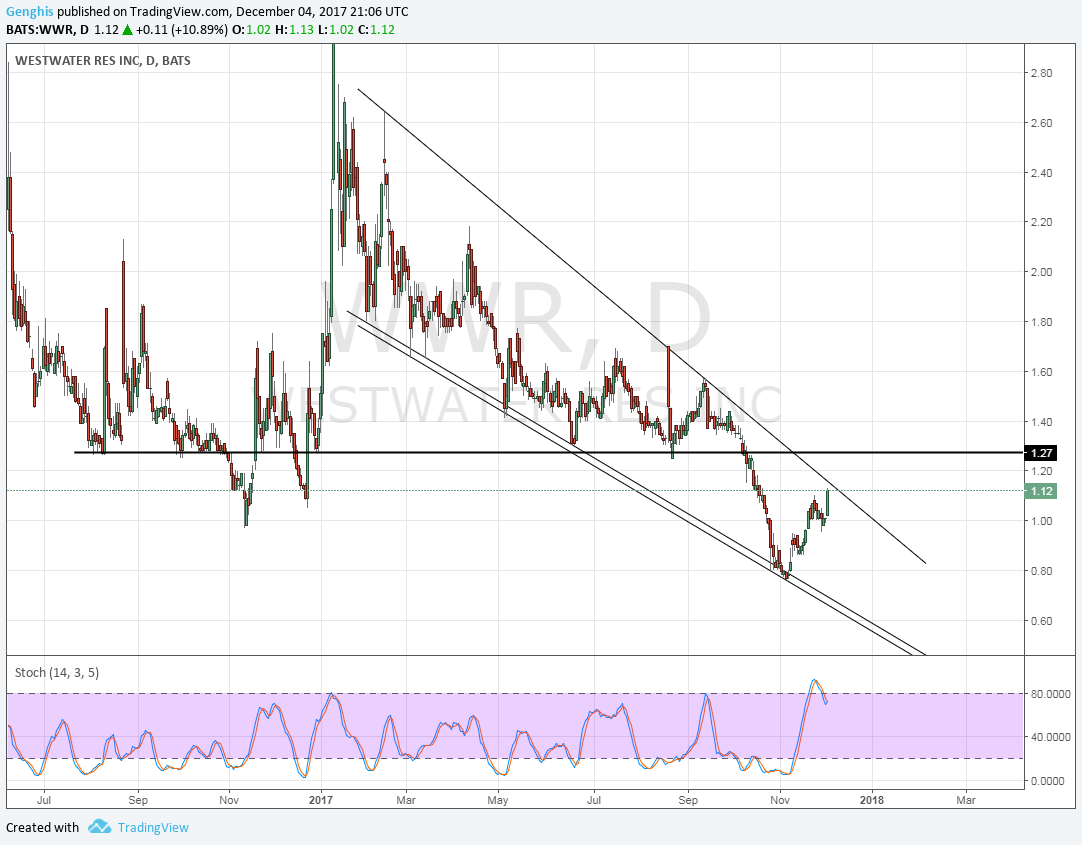Viewport: 1082px width, 845px height.
Task: Click the green up-arrow change icon
Action: [127, 30]
